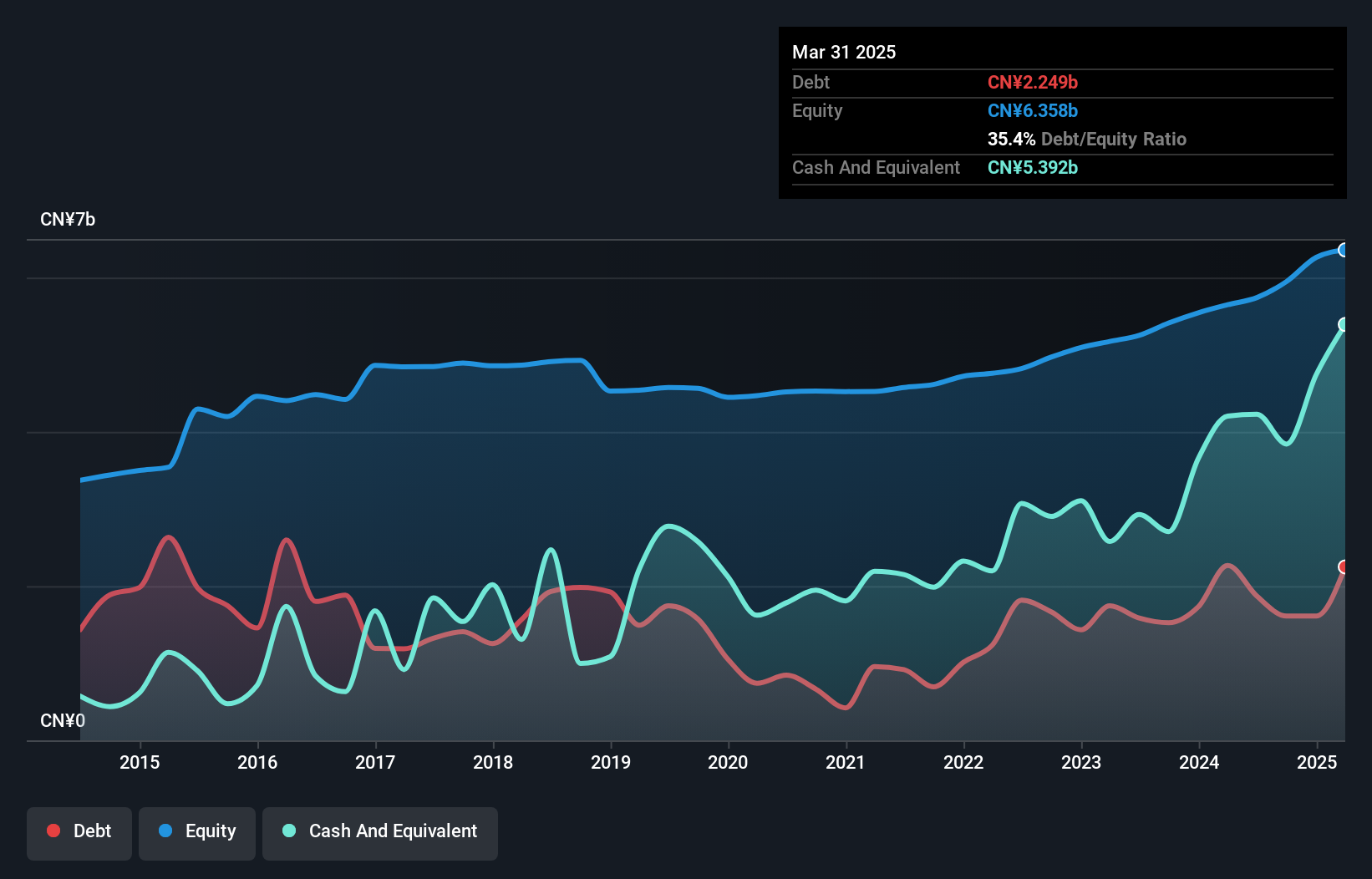Select the 2017 x-axis label

tap(375, 762)
